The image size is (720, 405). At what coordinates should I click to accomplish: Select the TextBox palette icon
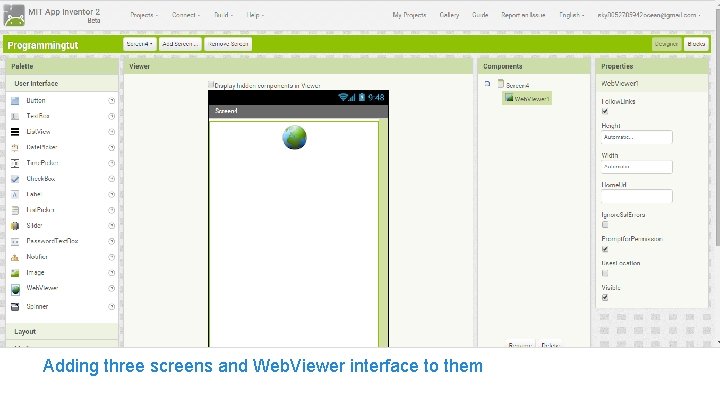(15, 116)
